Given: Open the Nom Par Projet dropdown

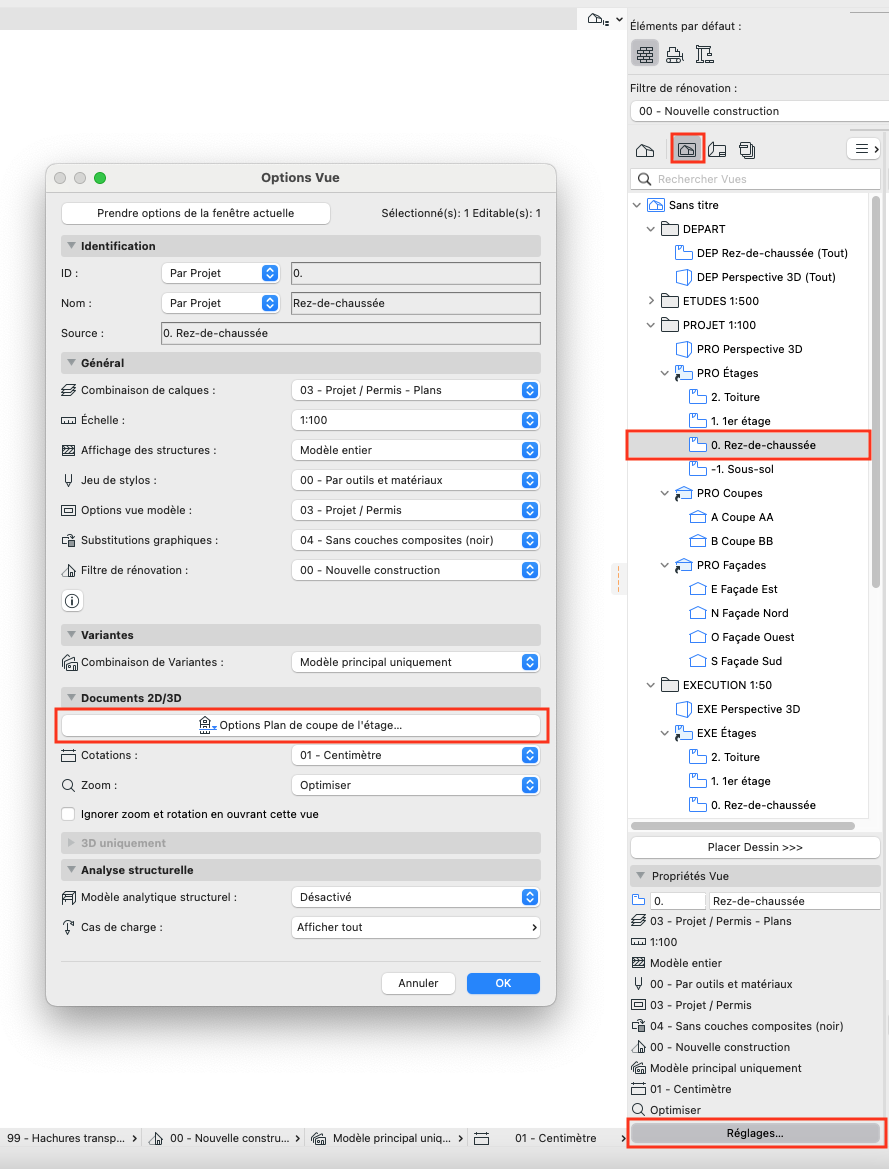Looking at the screenshot, I should click(220, 303).
